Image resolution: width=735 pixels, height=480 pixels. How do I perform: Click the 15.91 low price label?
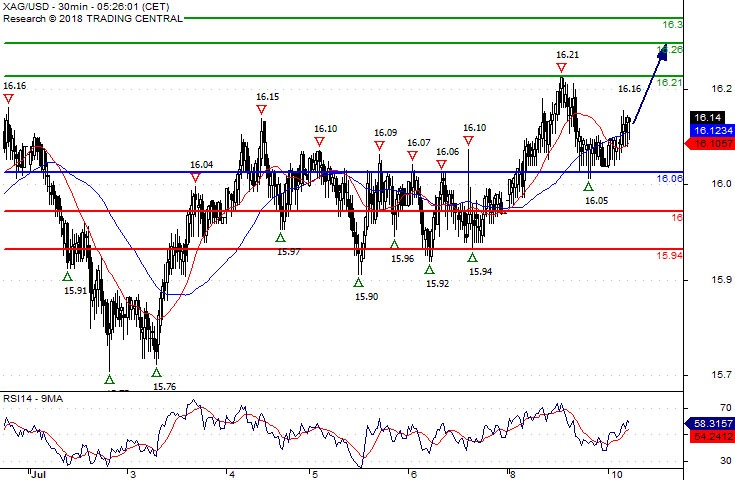[x=75, y=291]
